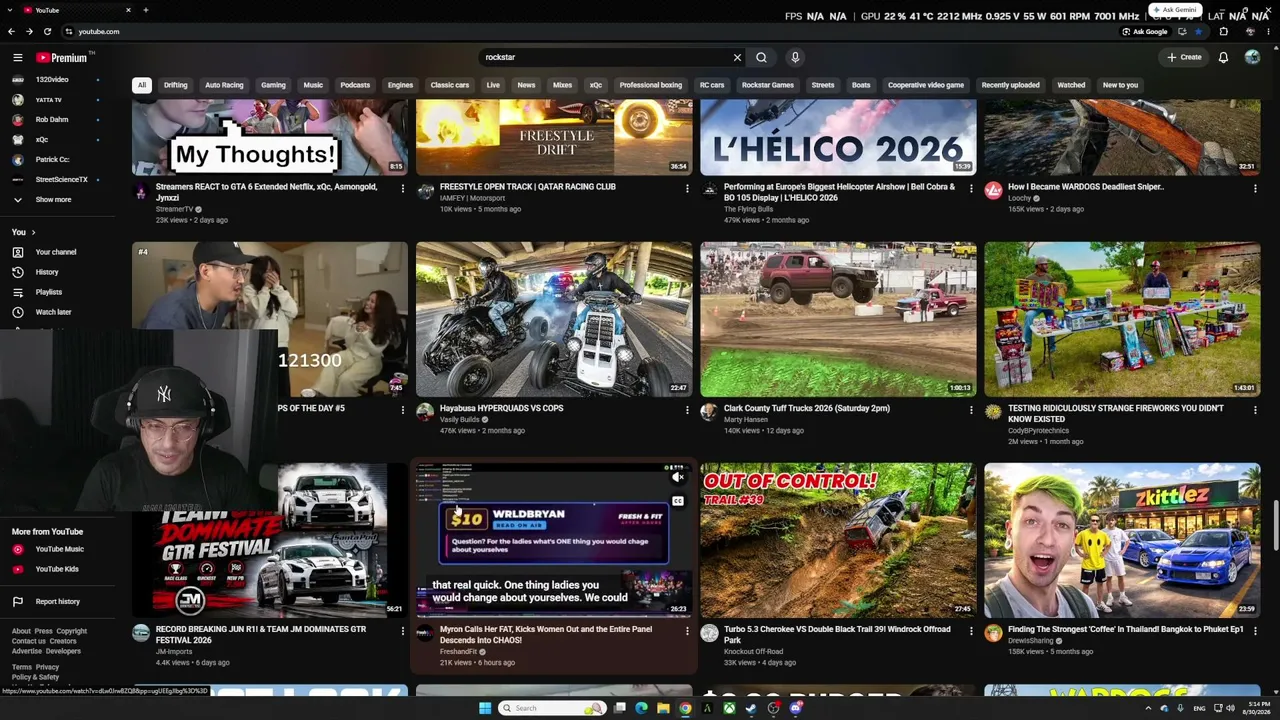Select the Gaming filter chip
The height and width of the screenshot is (720, 1280).
tap(273, 85)
